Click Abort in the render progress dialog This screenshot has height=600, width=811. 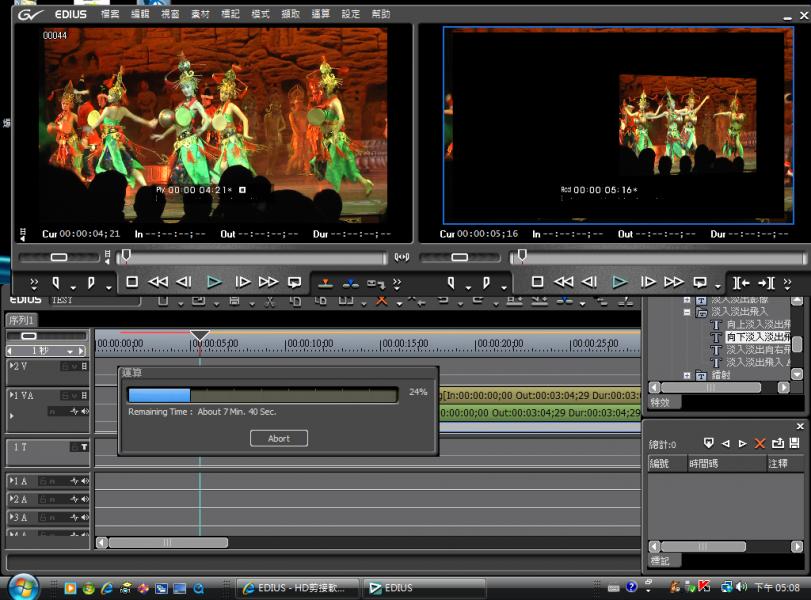pos(279,438)
